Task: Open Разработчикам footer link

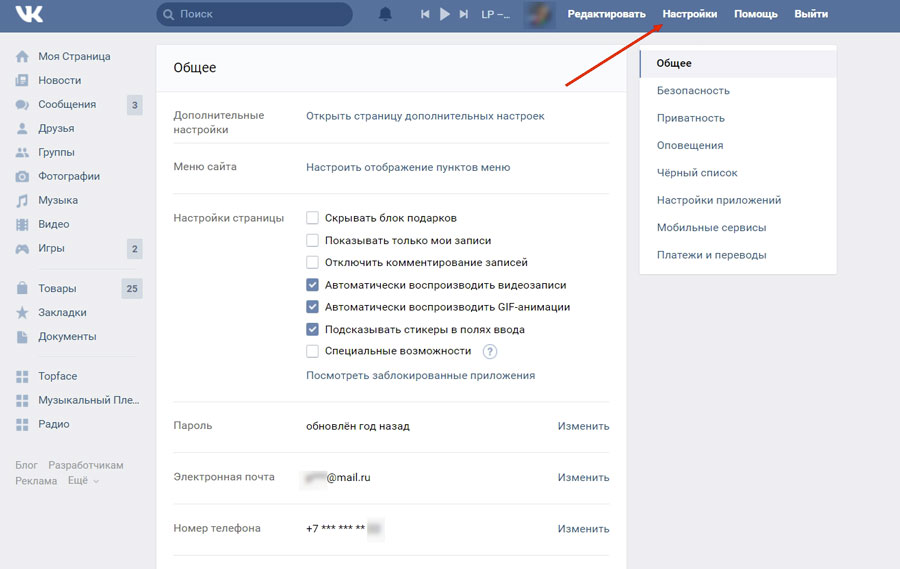Action: 86,465
